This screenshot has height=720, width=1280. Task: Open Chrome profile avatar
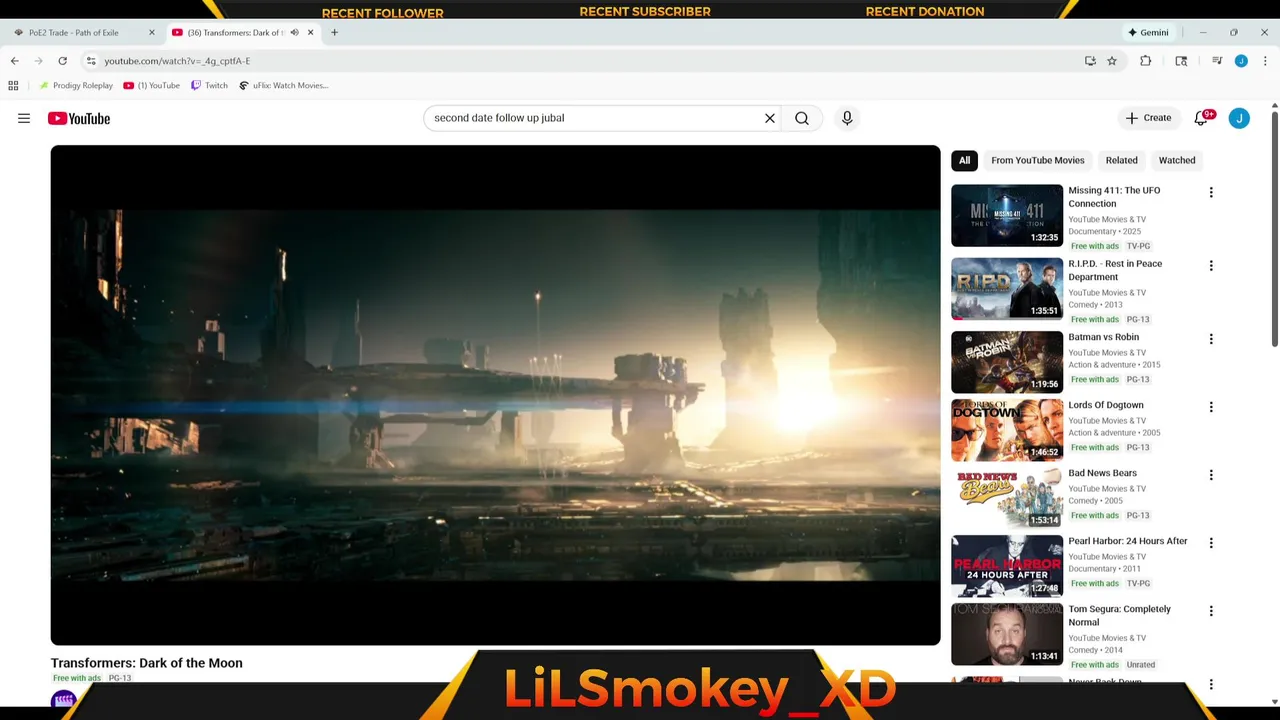(x=1241, y=61)
